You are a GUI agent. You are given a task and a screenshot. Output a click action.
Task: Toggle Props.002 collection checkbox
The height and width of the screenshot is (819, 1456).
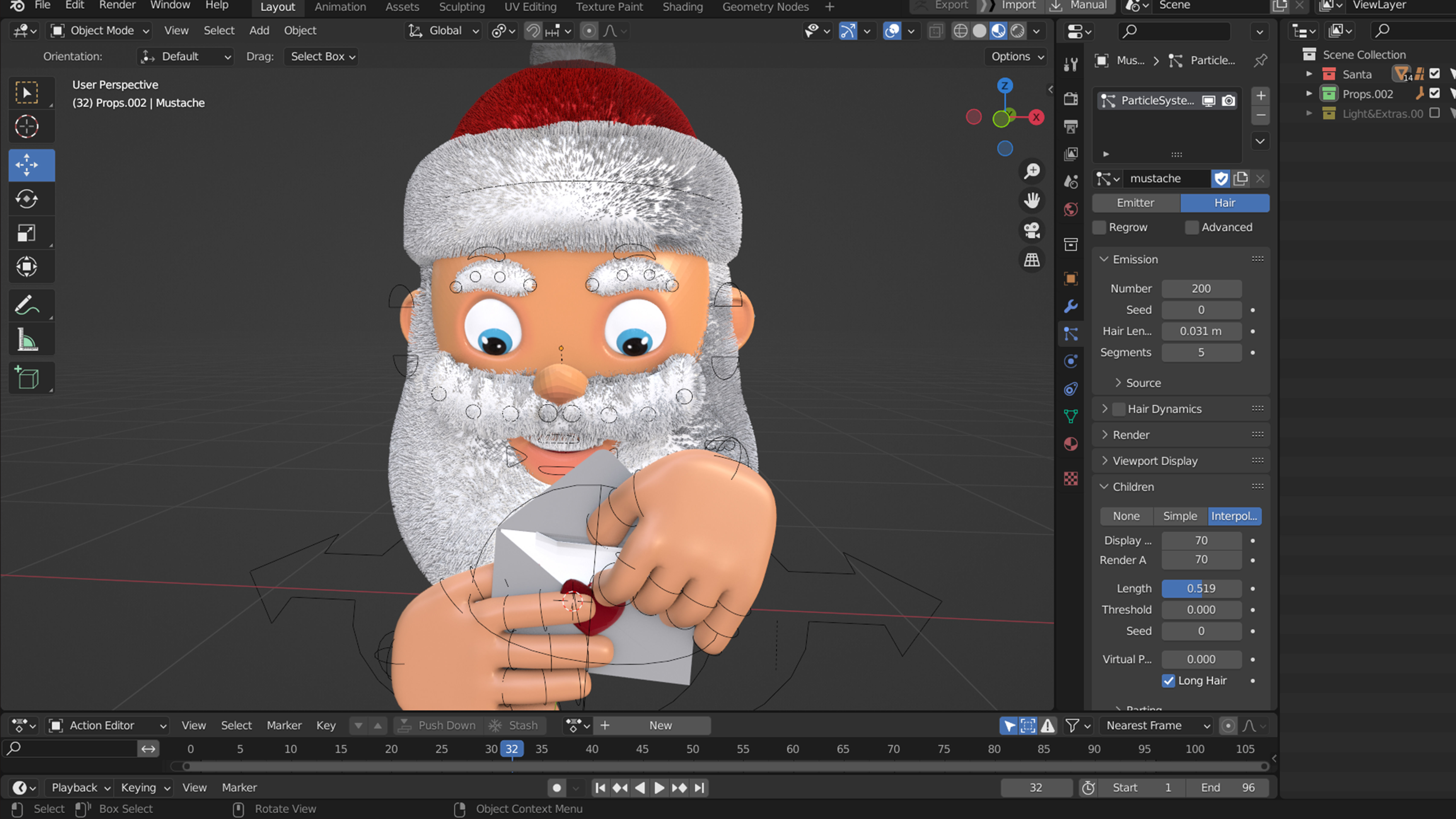[x=1434, y=93]
